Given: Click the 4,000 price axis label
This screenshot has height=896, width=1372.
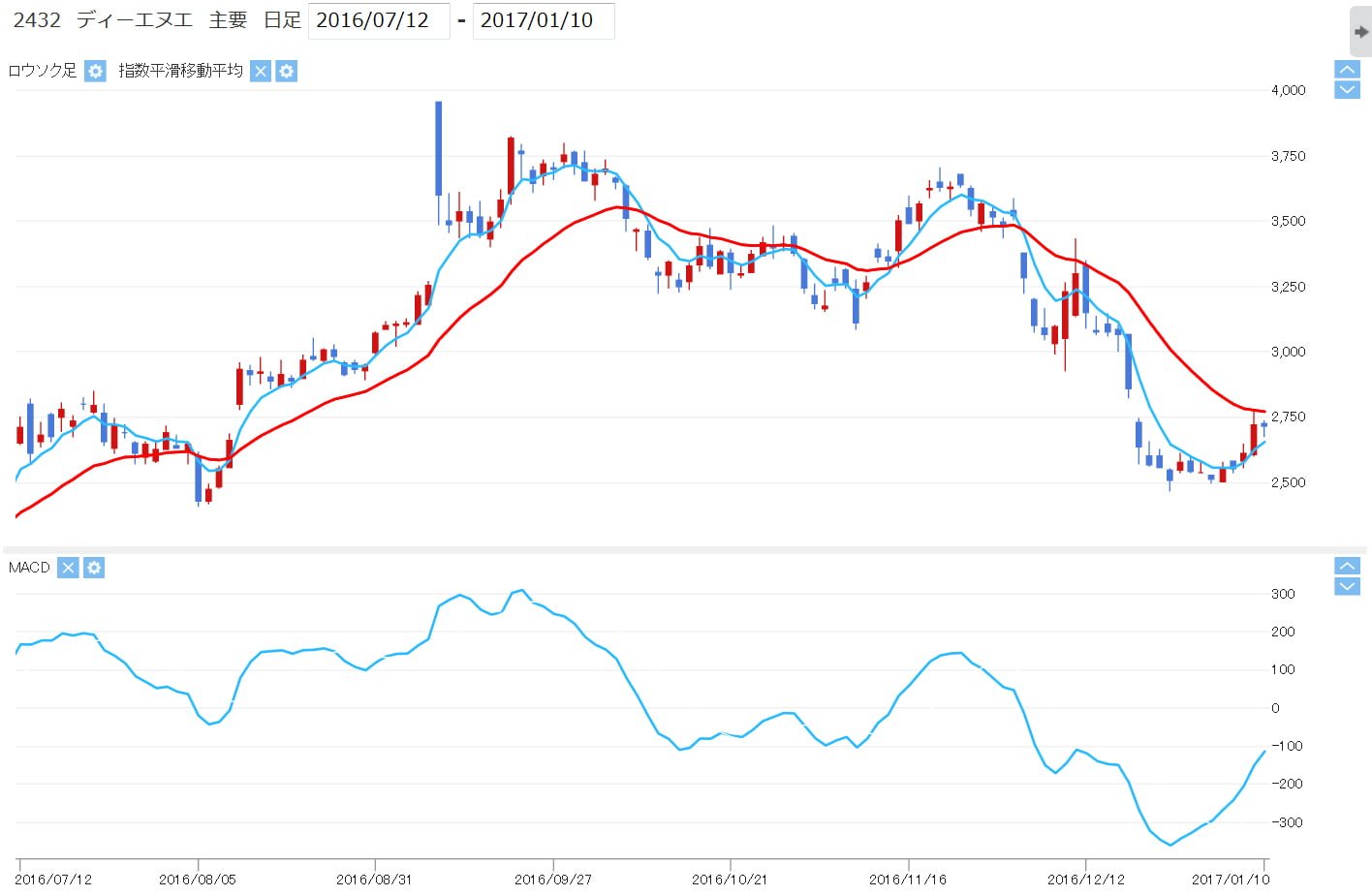Looking at the screenshot, I should [1289, 90].
